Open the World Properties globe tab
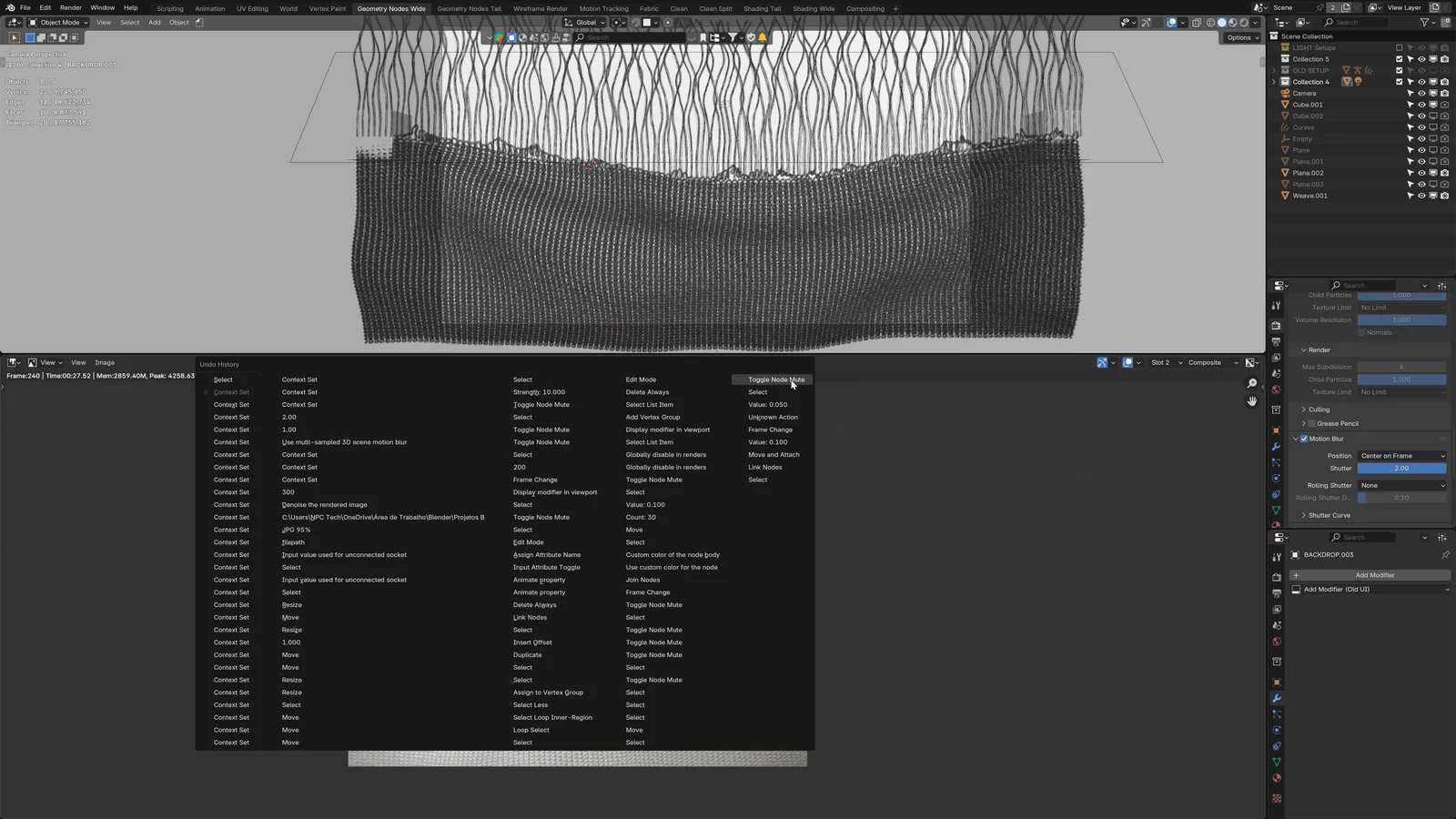The height and width of the screenshot is (819, 1456). point(1277,640)
